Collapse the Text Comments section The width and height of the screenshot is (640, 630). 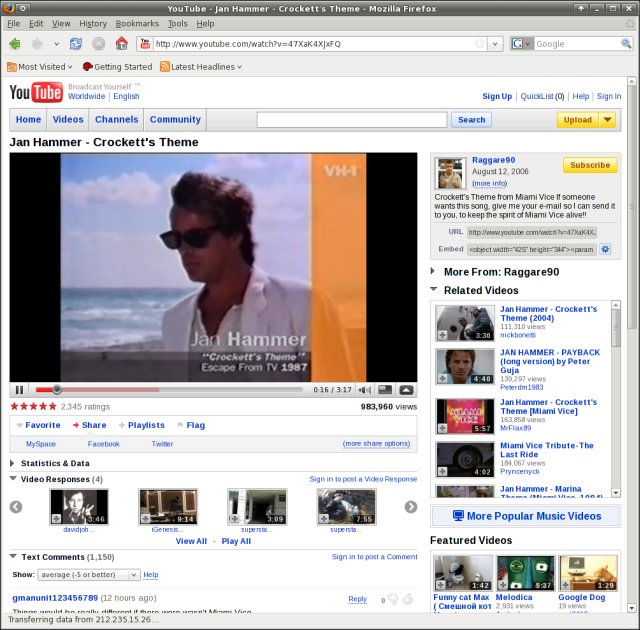(14, 556)
